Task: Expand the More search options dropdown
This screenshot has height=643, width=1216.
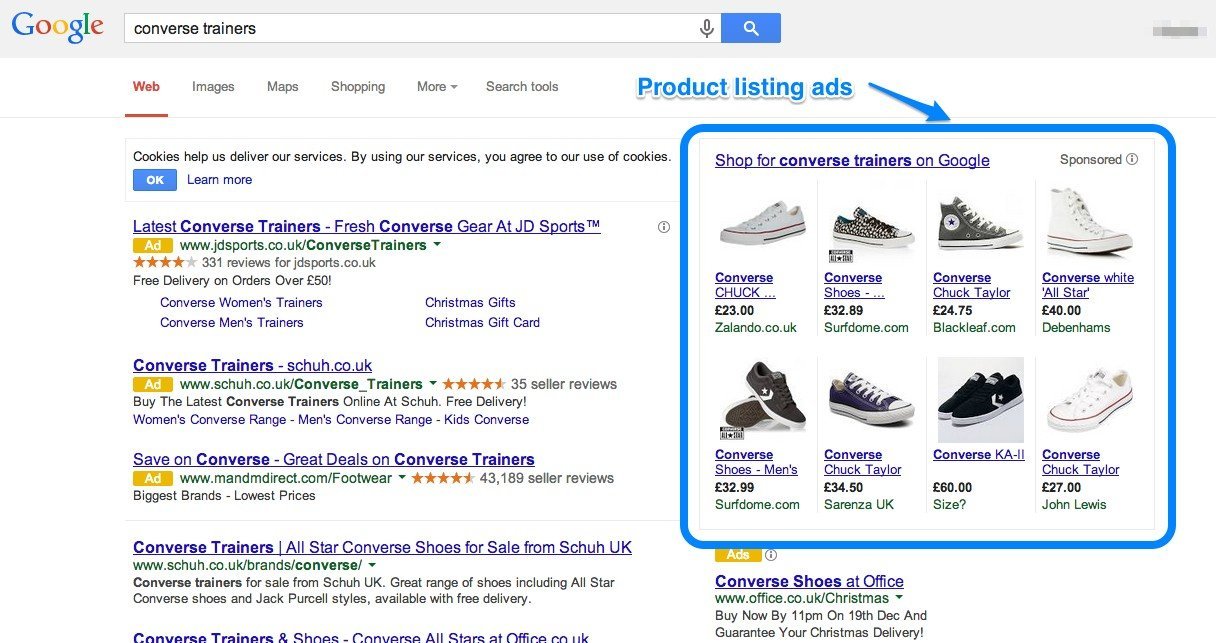Action: (436, 87)
